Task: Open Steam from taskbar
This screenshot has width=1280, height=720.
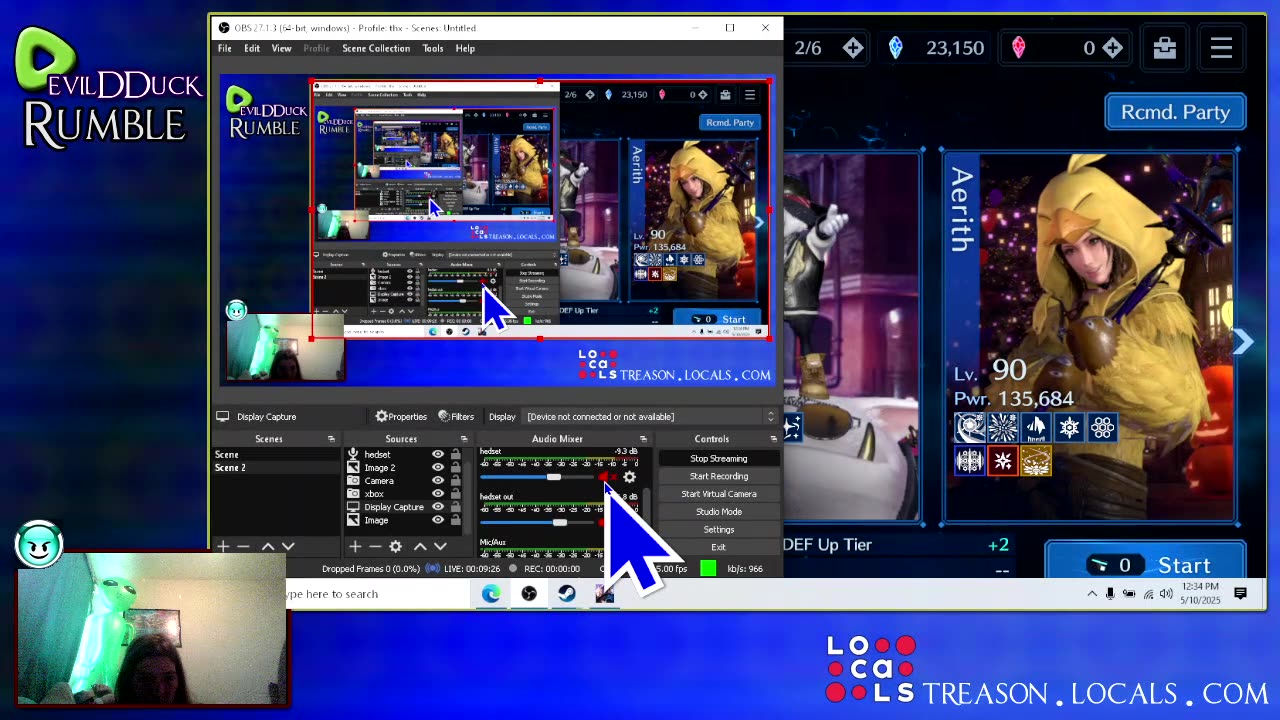Action: coord(567,594)
